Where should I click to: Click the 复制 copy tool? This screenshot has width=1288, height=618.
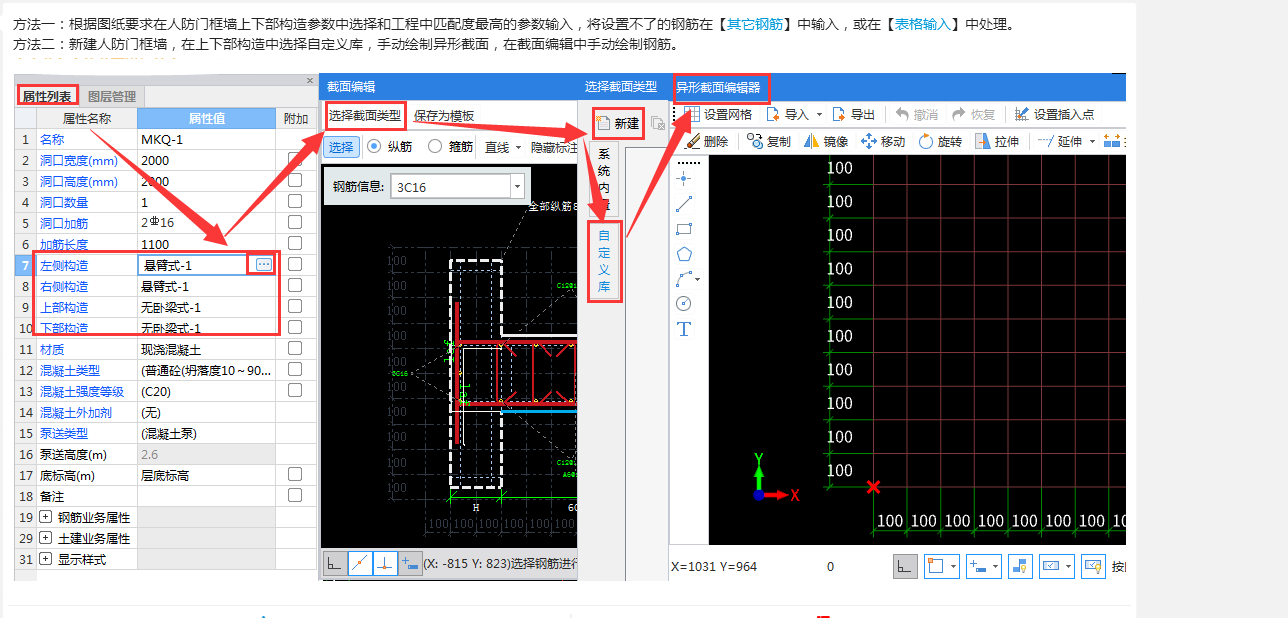pyautogui.click(x=768, y=142)
